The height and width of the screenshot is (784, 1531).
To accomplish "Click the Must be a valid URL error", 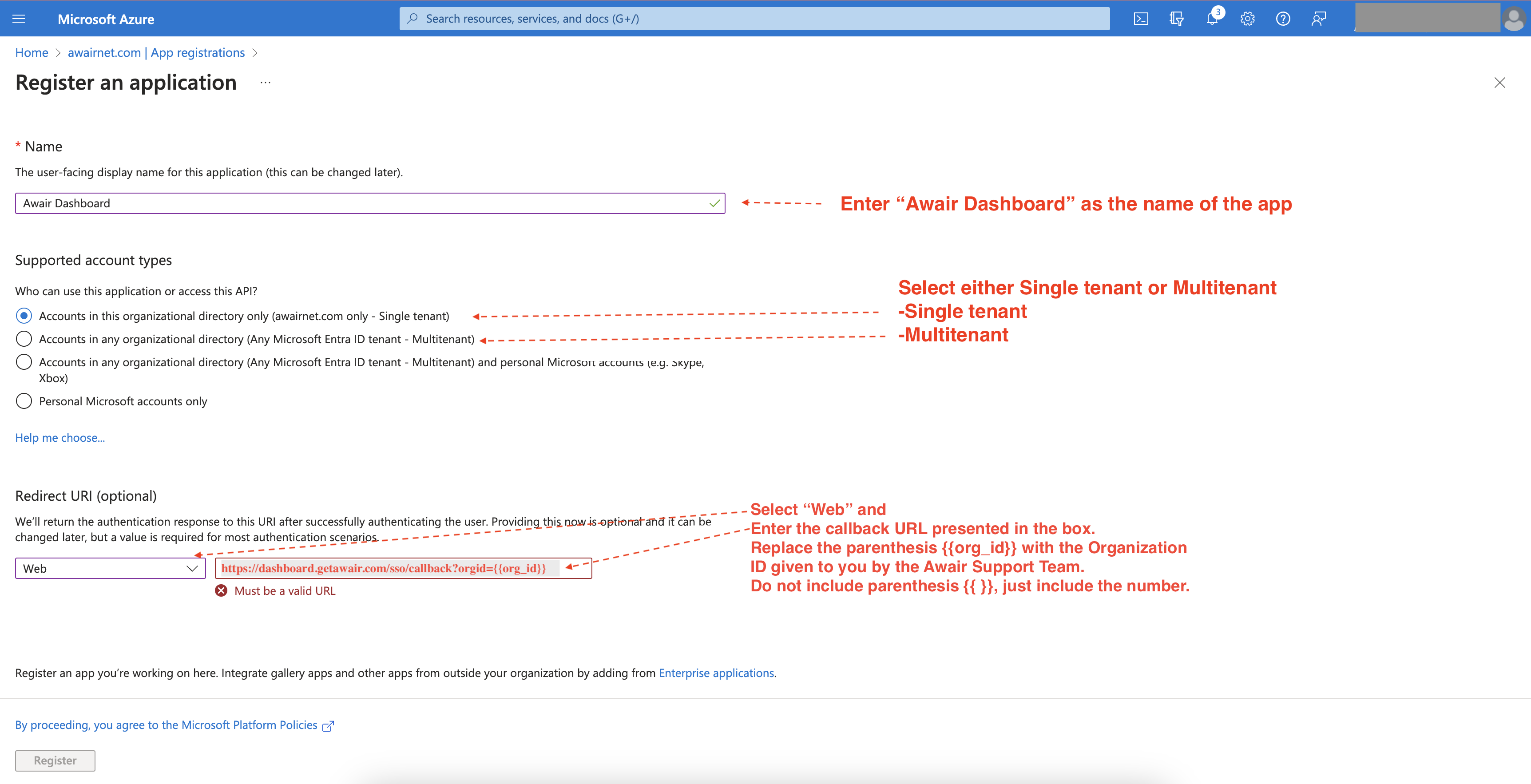I will 285,591.
